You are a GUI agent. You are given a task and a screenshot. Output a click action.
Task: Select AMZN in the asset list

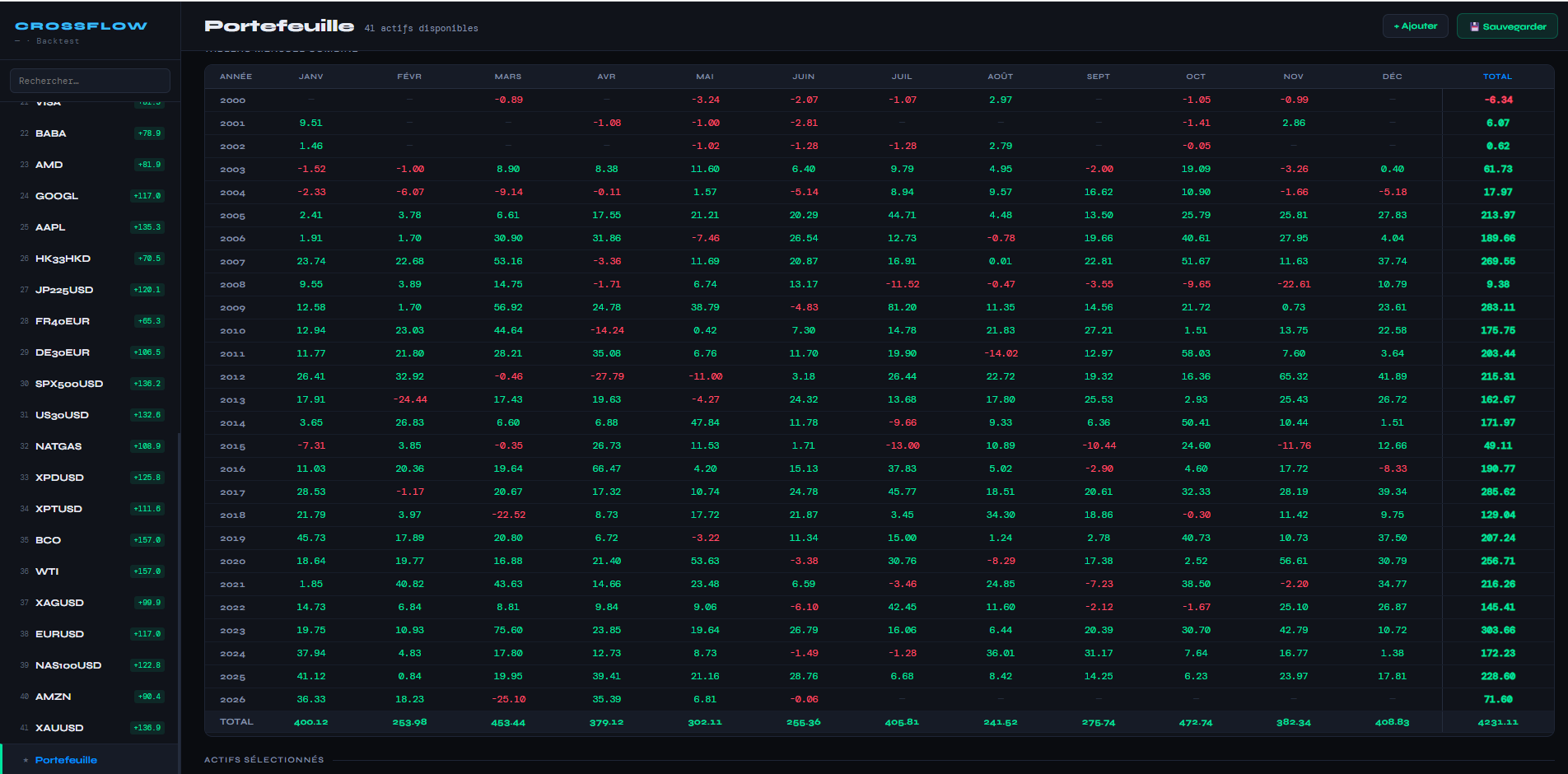pos(90,697)
